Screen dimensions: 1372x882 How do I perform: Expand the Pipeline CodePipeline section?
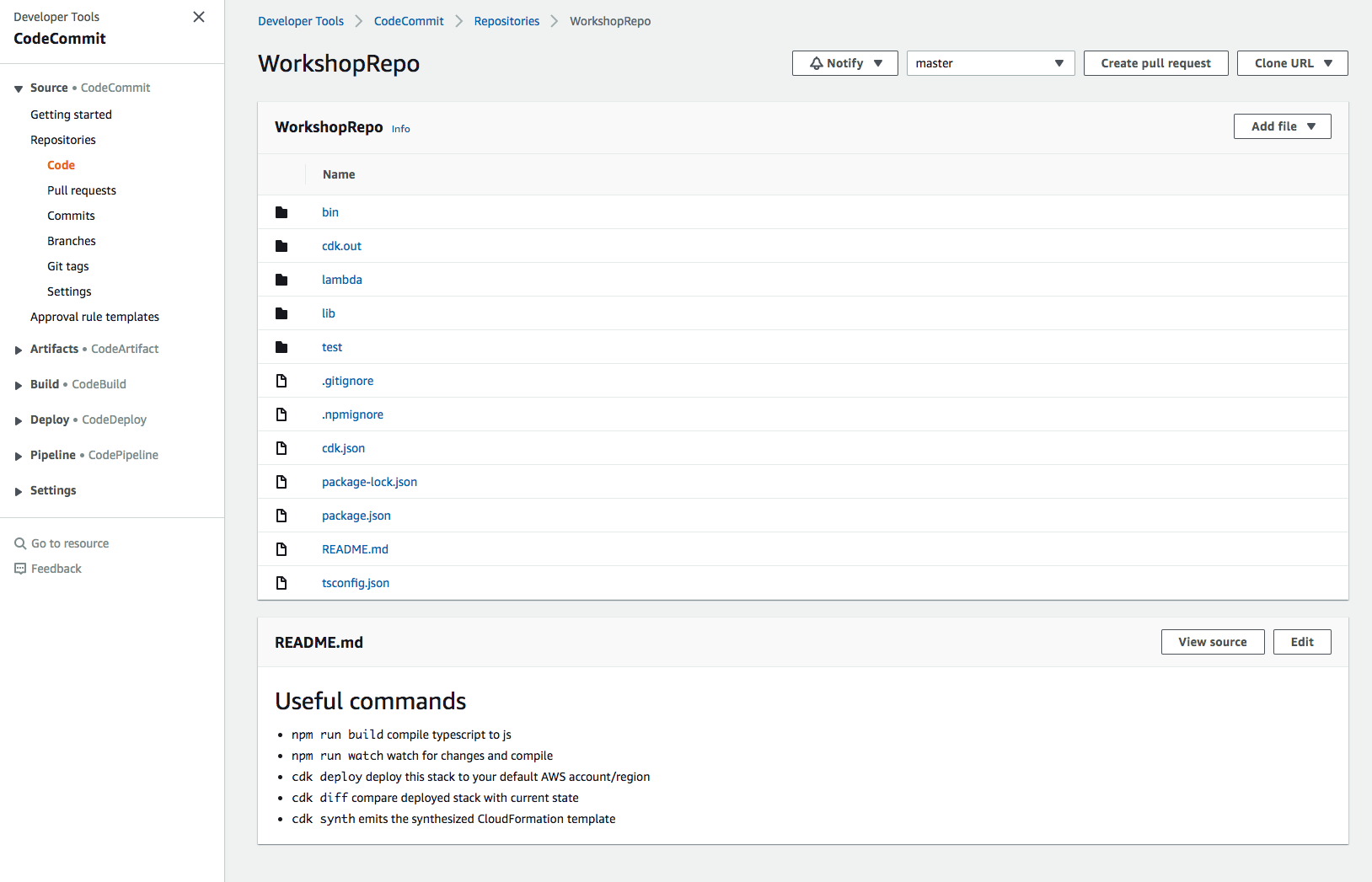[19, 456]
